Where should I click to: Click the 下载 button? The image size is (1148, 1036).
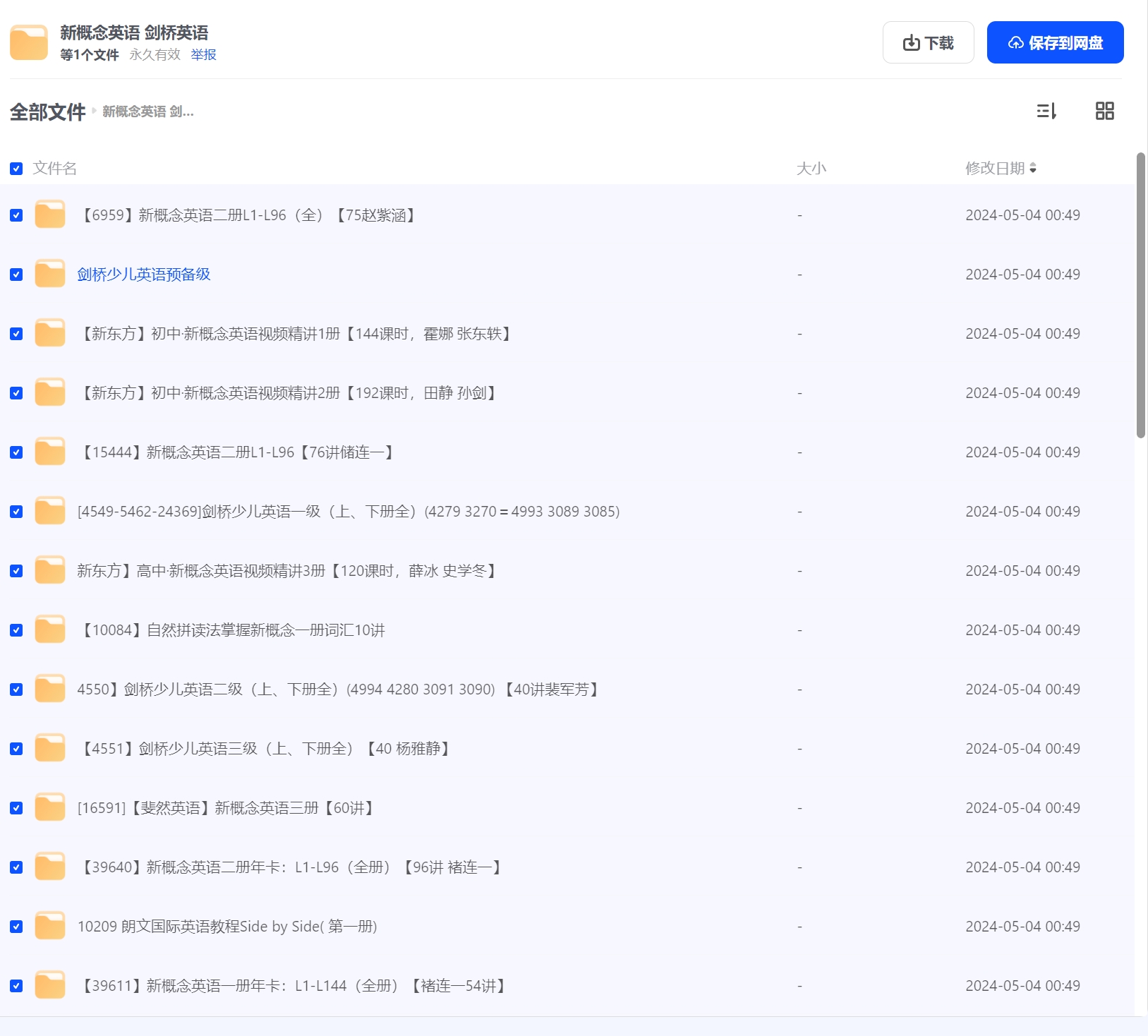[928, 43]
